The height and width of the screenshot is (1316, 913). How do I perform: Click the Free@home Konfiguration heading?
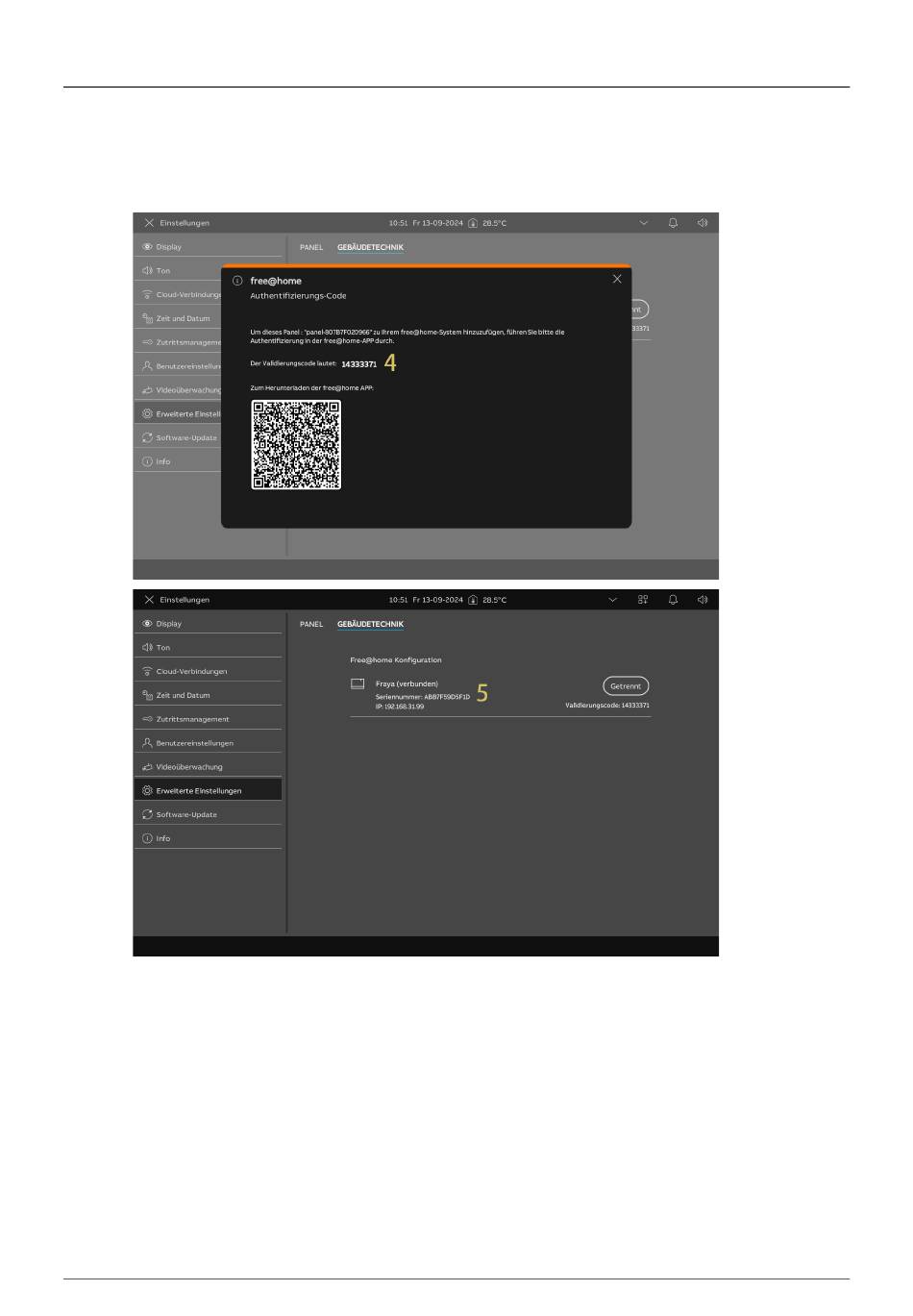coord(396,660)
